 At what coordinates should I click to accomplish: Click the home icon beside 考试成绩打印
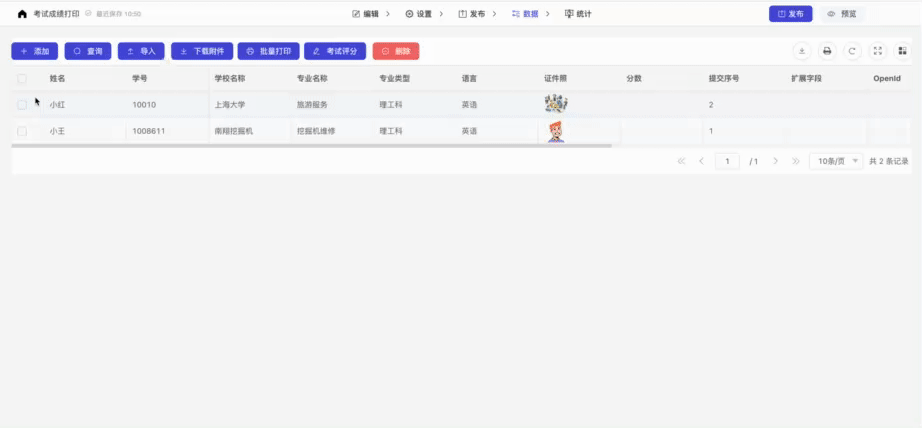click(x=22, y=14)
